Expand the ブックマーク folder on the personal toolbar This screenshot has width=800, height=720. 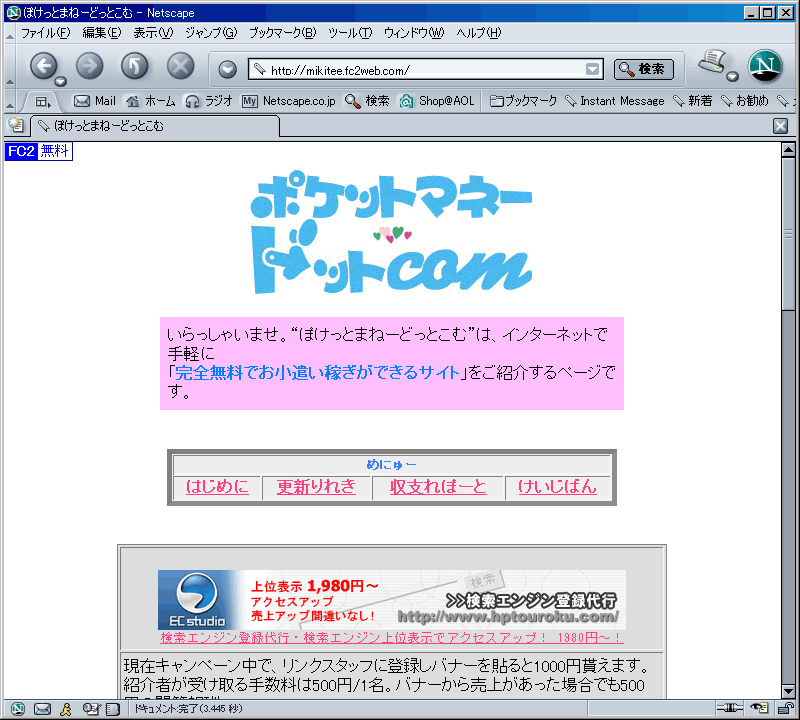(x=523, y=101)
